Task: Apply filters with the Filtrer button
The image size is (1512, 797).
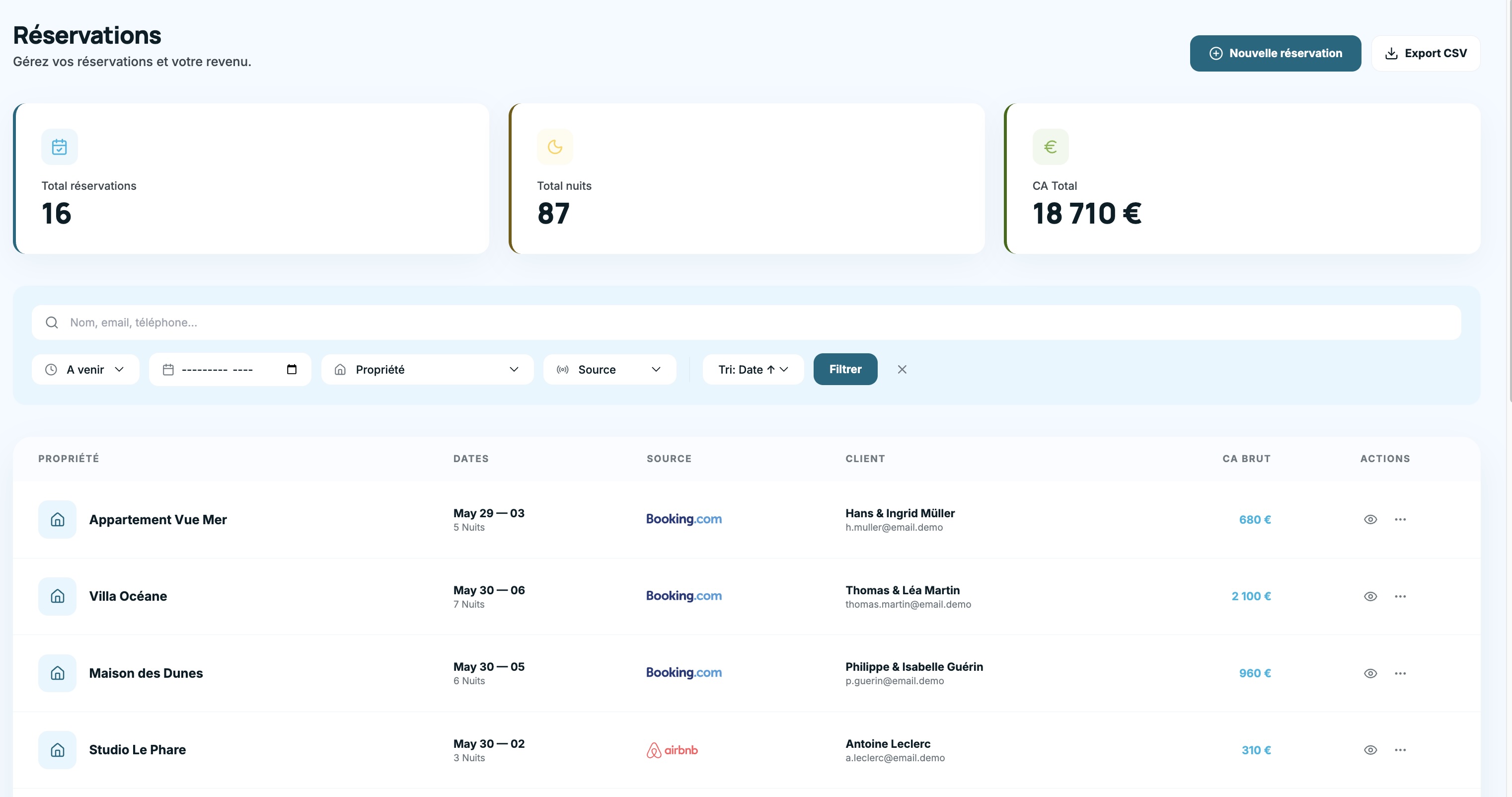Action: pos(845,369)
